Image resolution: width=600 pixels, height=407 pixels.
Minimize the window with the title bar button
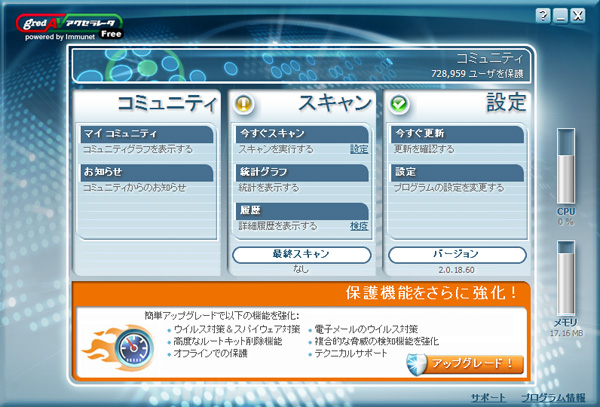(x=561, y=15)
